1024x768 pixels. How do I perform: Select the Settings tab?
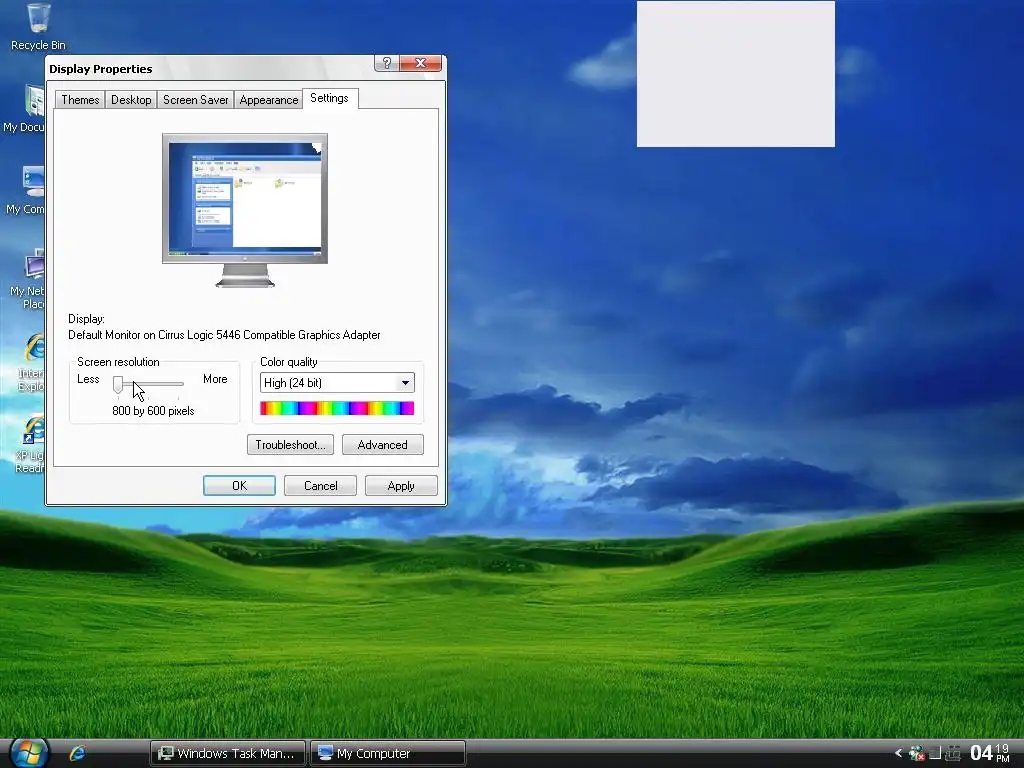click(329, 98)
